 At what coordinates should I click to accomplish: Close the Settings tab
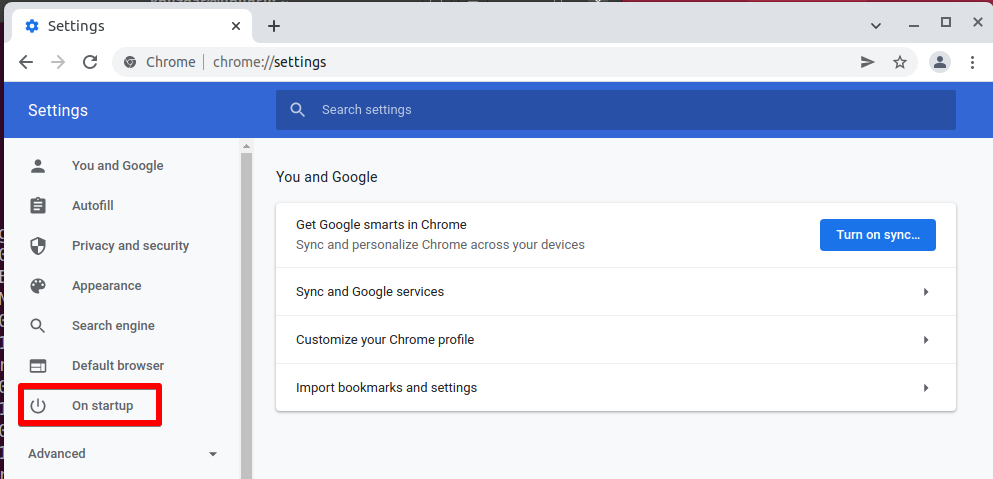236,26
